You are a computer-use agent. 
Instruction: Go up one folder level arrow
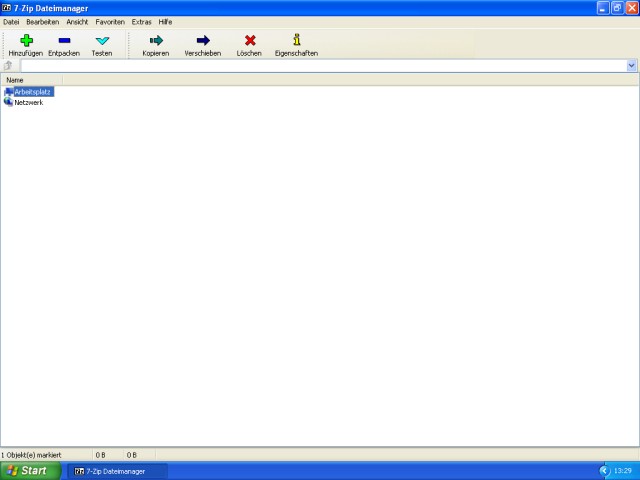click(x=8, y=65)
